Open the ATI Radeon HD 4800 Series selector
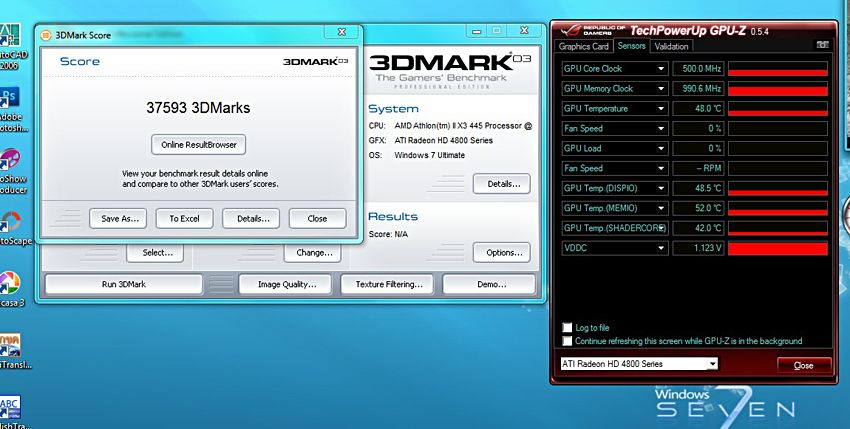 point(639,364)
